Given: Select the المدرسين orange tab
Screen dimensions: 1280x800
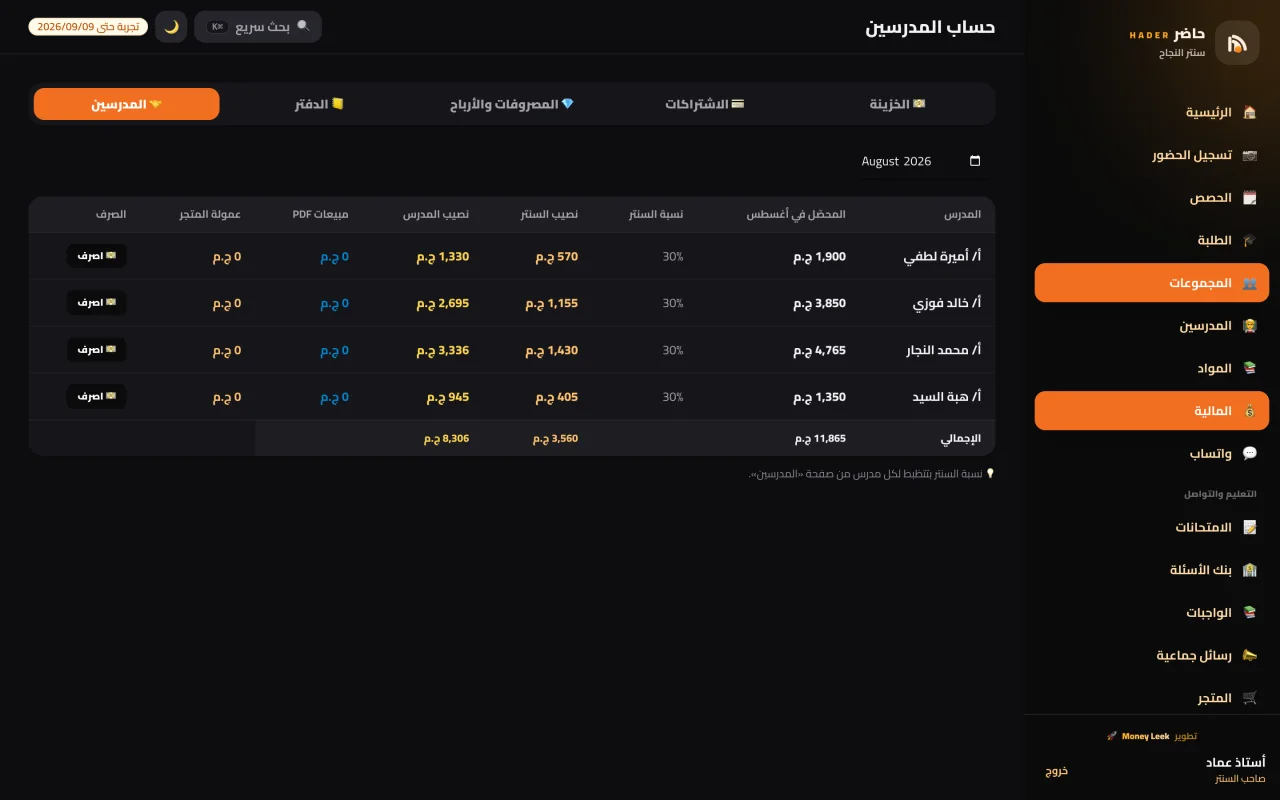Looking at the screenshot, I should coord(126,104).
